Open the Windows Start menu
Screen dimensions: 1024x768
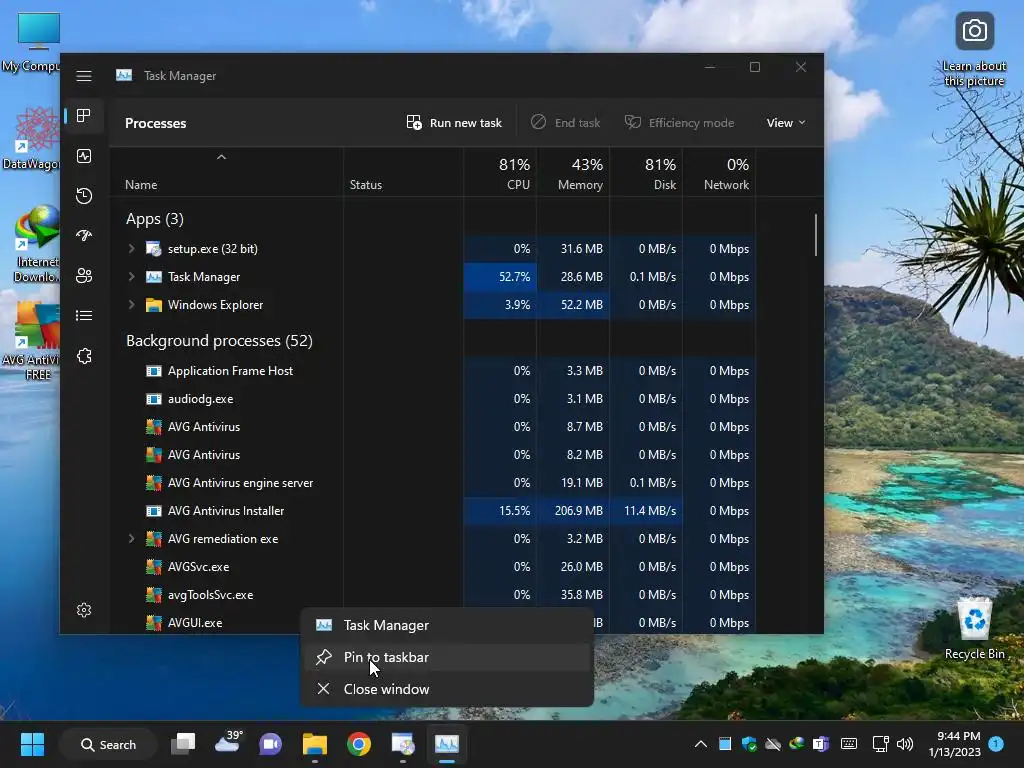tap(32, 744)
